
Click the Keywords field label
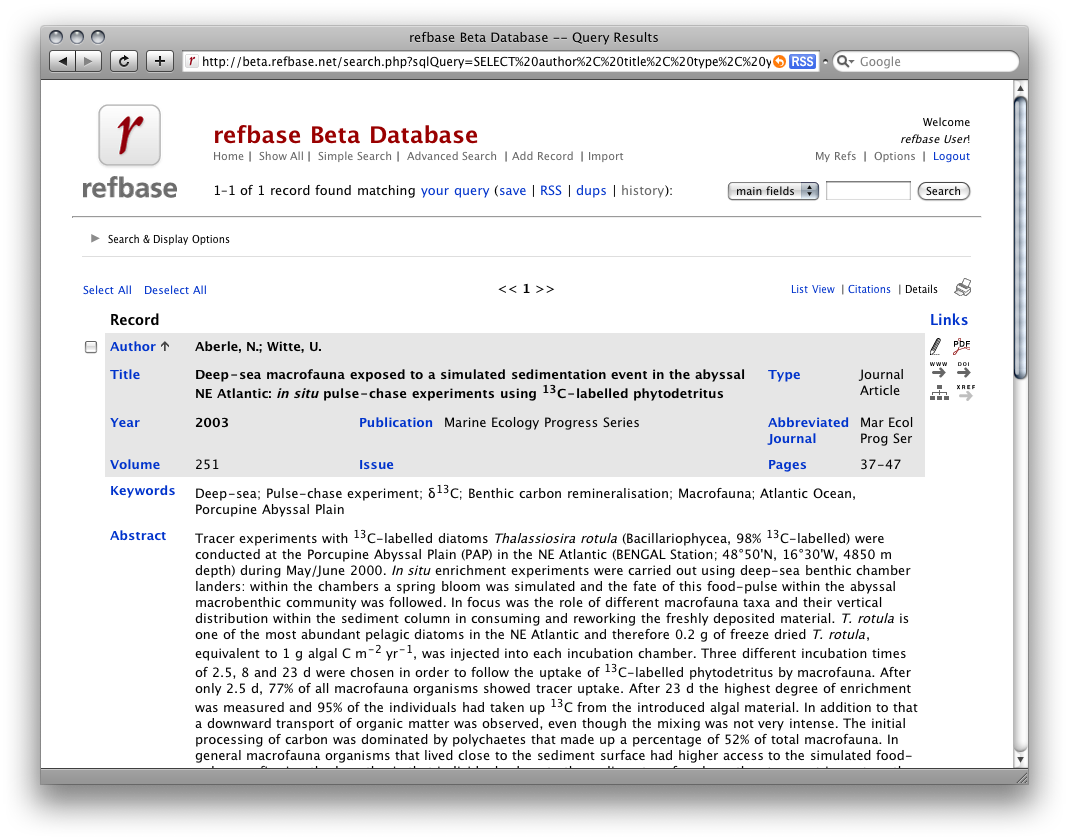(x=142, y=491)
